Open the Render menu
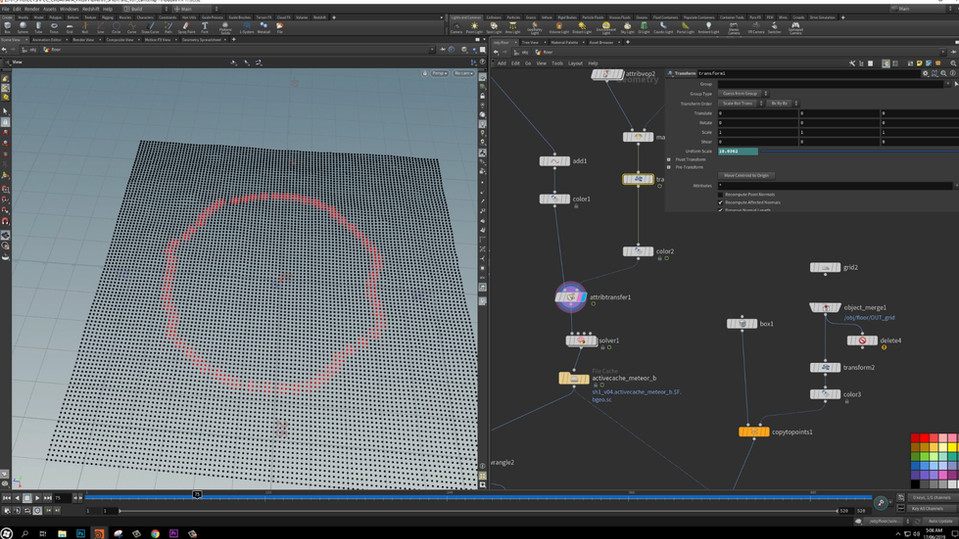Image resolution: width=959 pixels, height=539 pixels. pos(33,9)
